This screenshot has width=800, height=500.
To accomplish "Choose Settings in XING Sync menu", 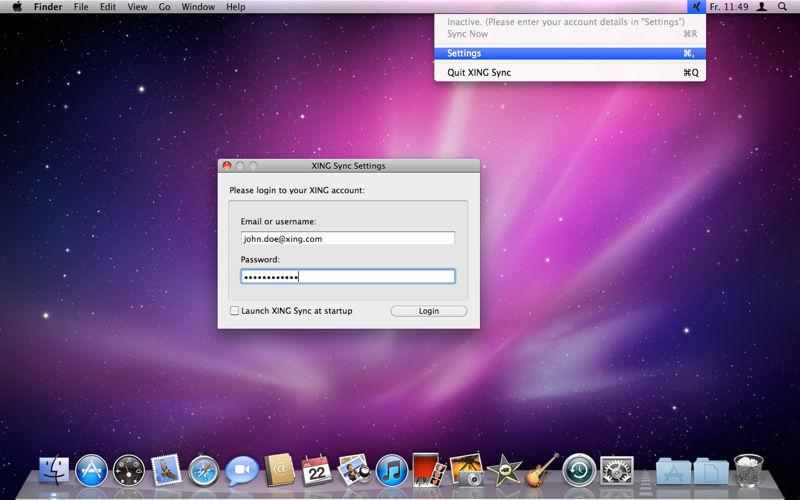I will [x=570, y=53].
